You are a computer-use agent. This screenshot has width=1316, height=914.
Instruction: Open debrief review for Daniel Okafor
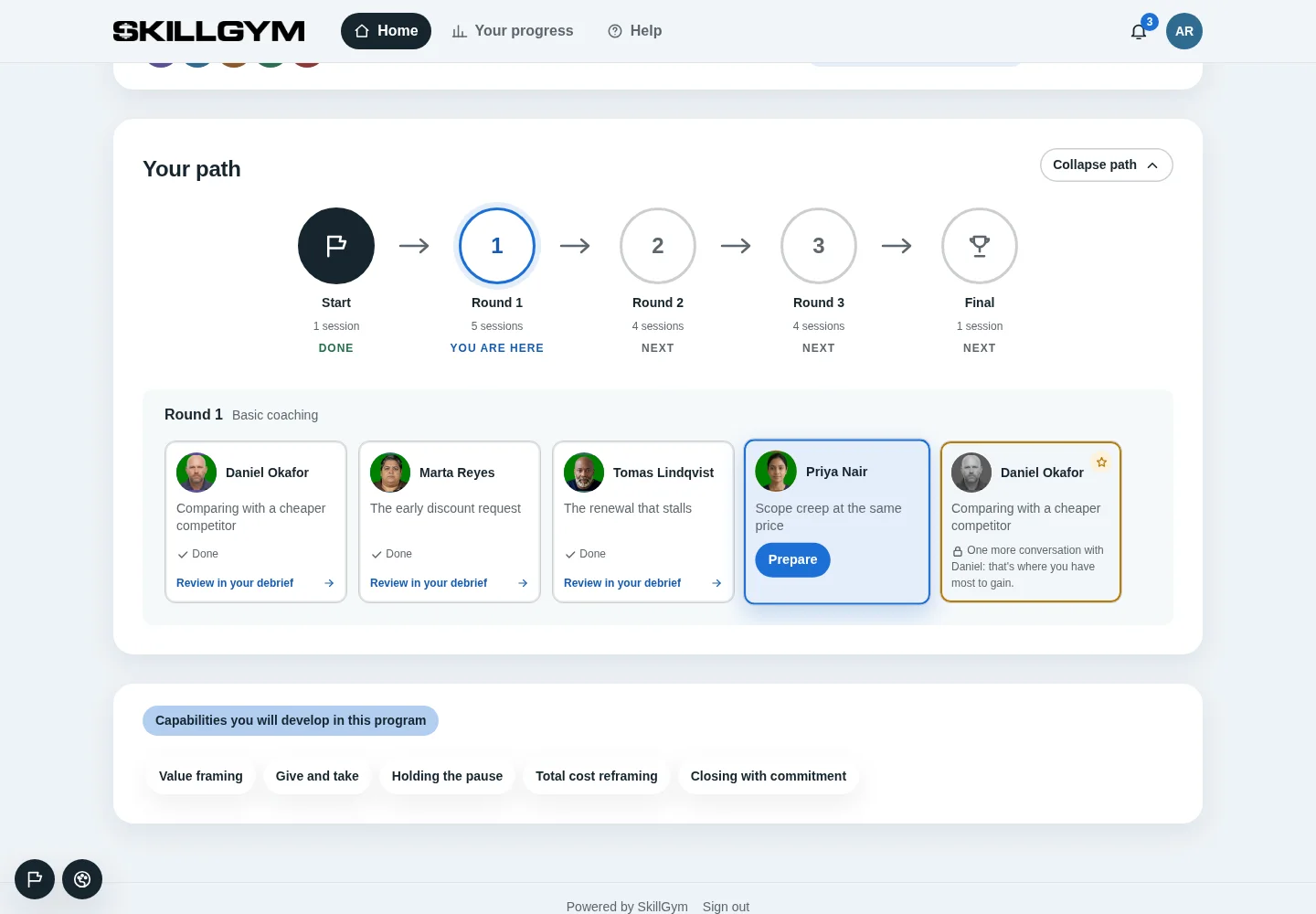click(256, 583)
